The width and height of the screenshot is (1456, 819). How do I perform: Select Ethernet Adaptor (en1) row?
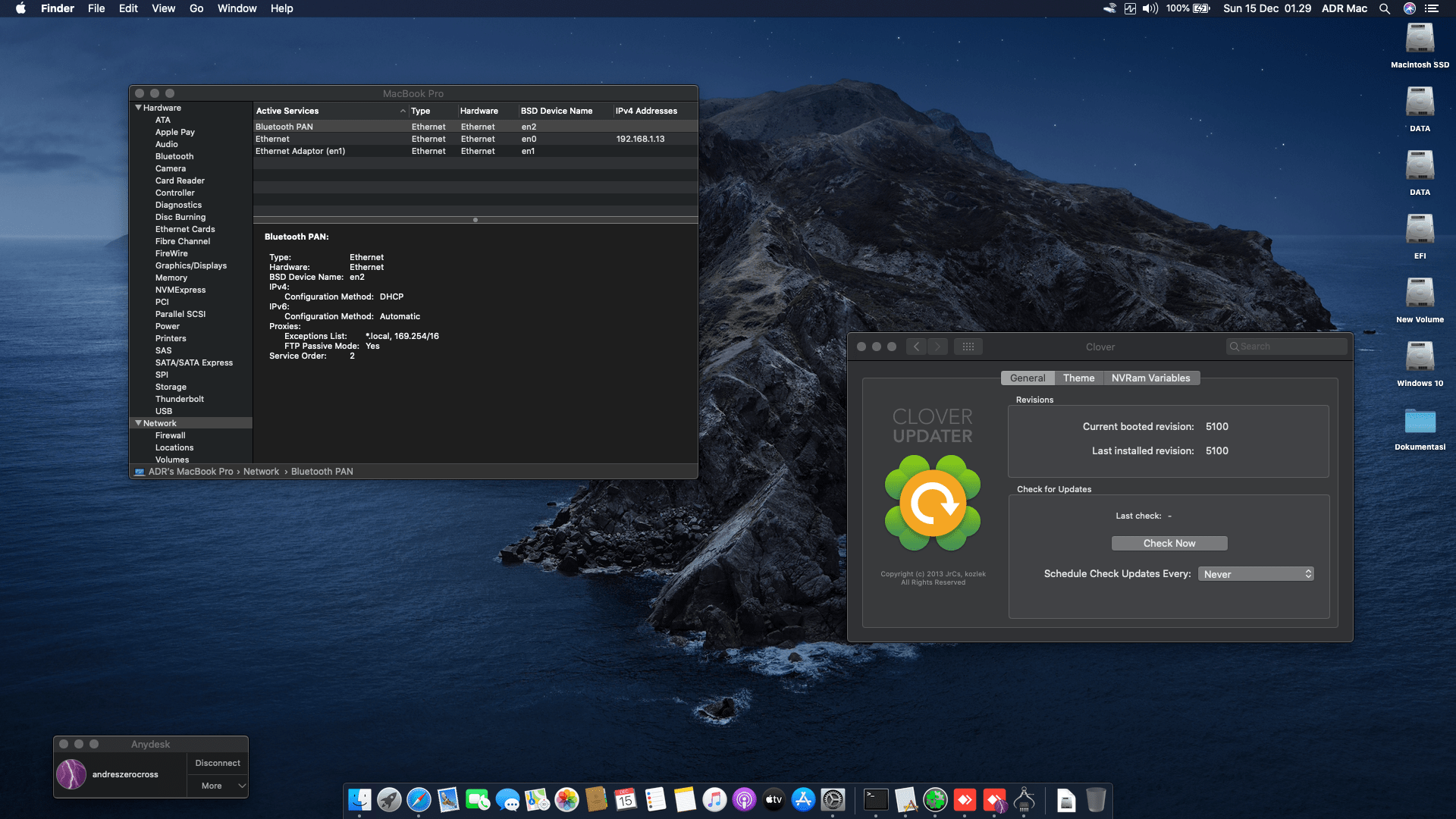pyautogui.click(x=475, y=151)
